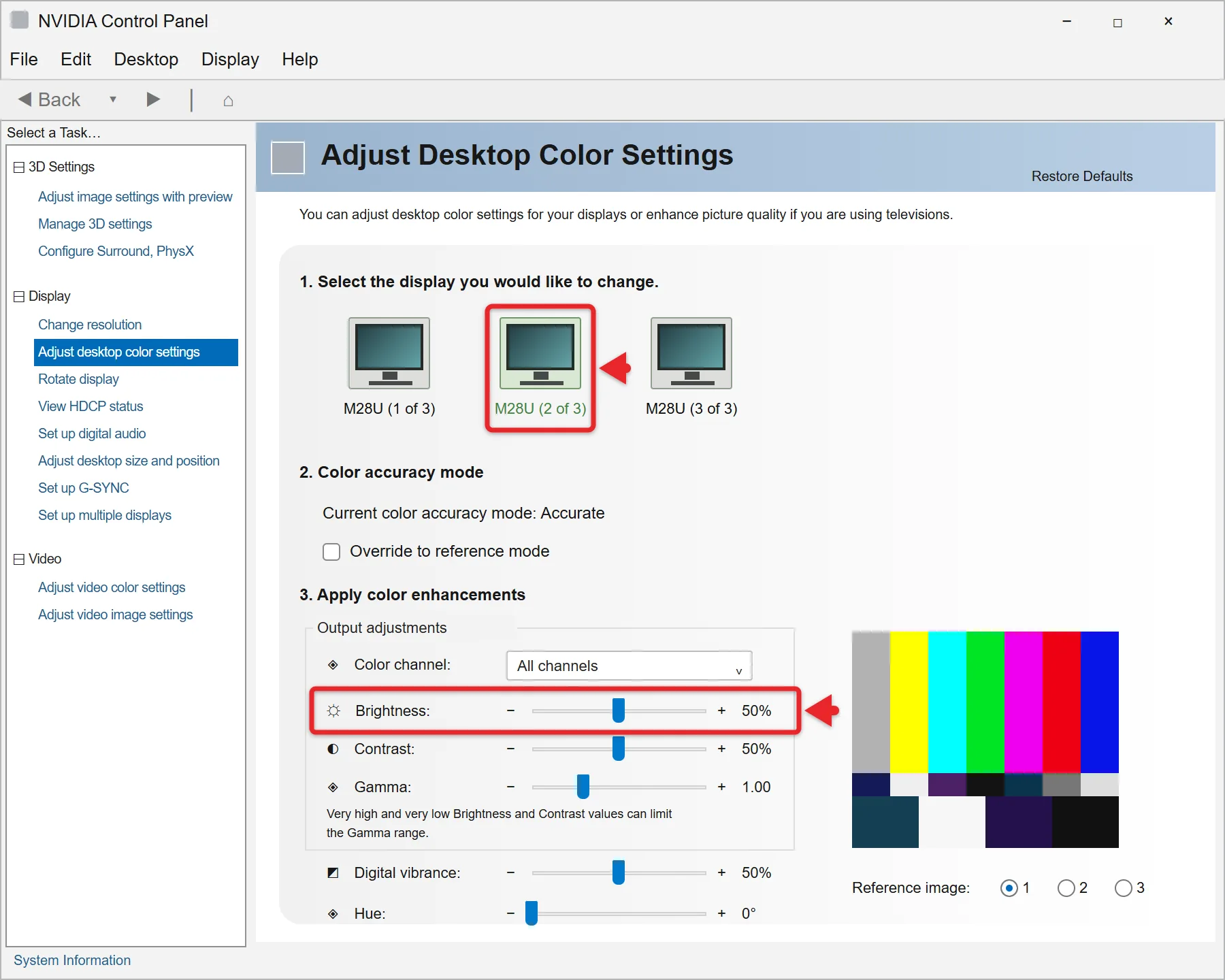The width and height of the screenshot is (1225, 980).
Task: Open the Desktop menu
Action: point(146,59)
